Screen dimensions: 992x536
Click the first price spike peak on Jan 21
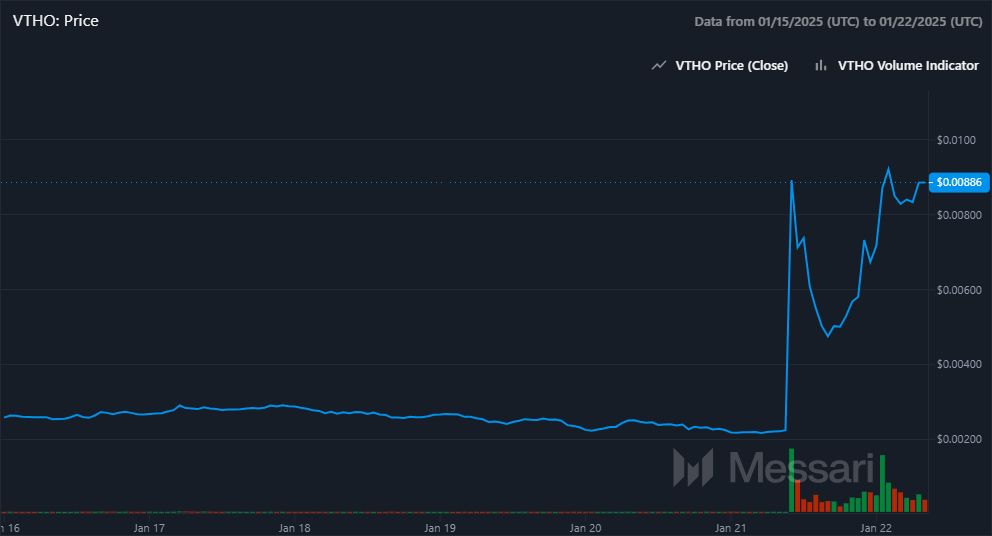[x=791, y=181]
